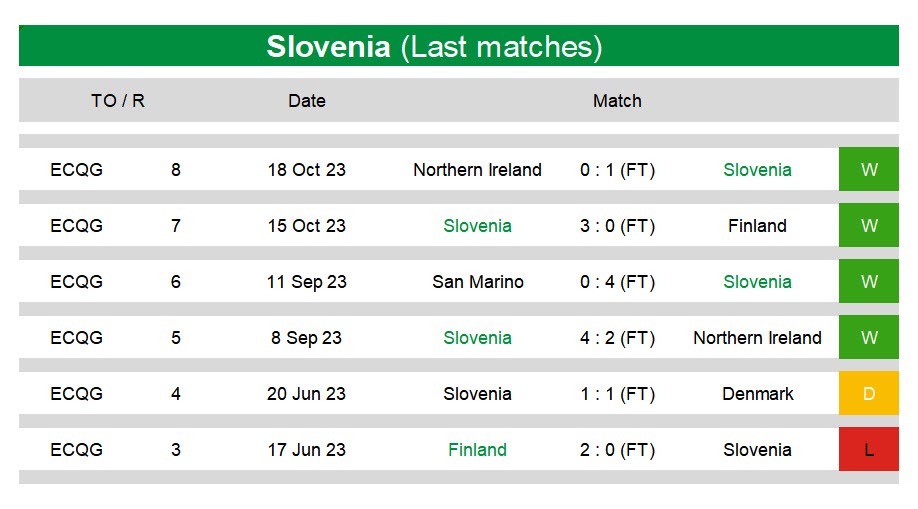Select San Marino team name
Viewport: 918px width, 509px height.
pos(478,282)
